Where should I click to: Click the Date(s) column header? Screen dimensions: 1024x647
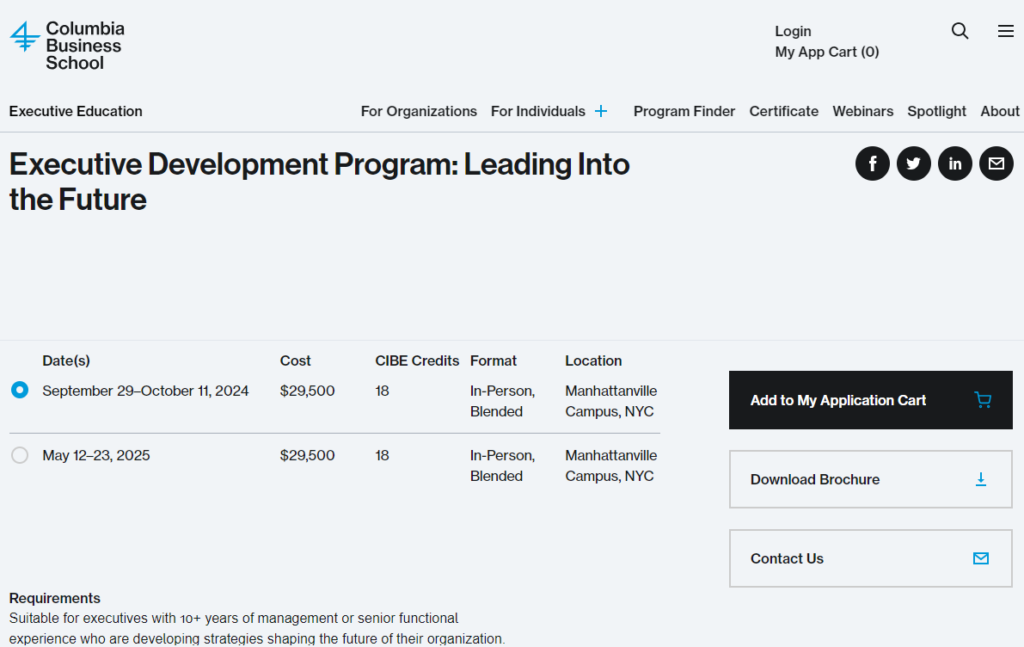coord(66,361)
